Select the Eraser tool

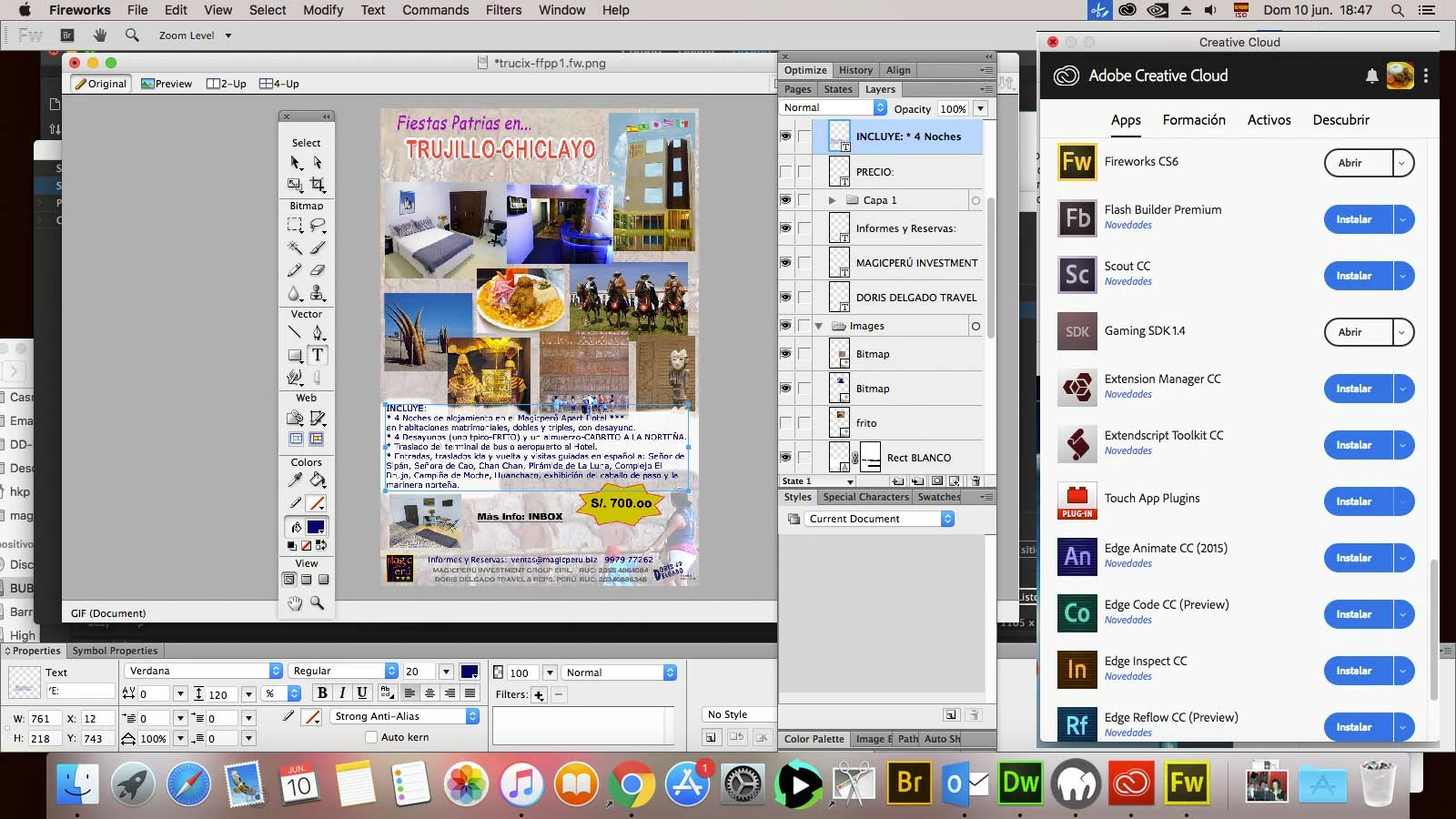[318, 270]
